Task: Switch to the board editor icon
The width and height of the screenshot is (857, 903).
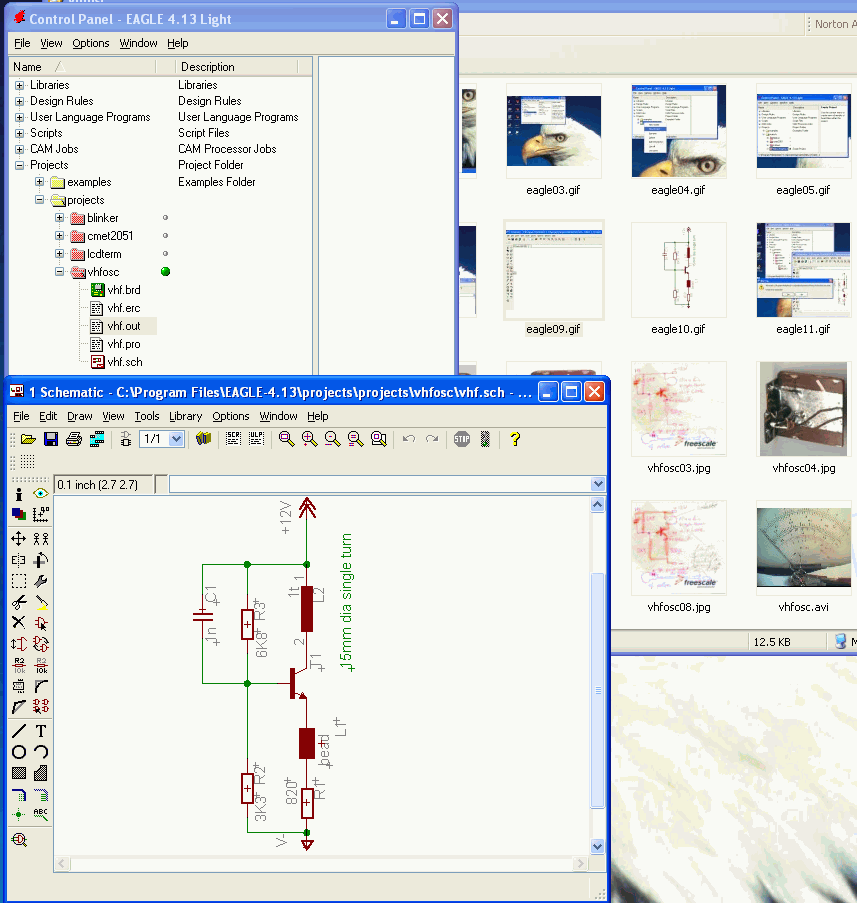Action: click(x=126, y=439)
